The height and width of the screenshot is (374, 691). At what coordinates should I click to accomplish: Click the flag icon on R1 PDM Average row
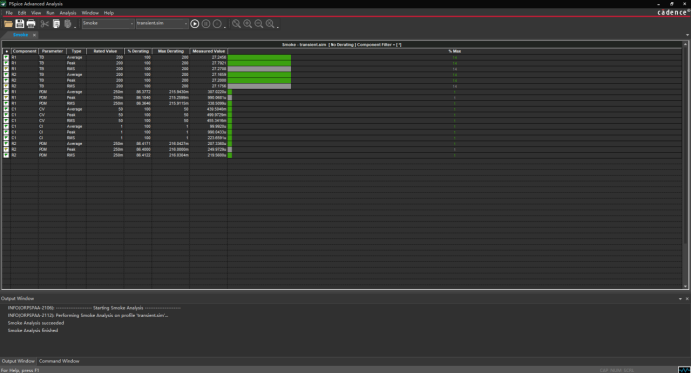pos(6,92)
